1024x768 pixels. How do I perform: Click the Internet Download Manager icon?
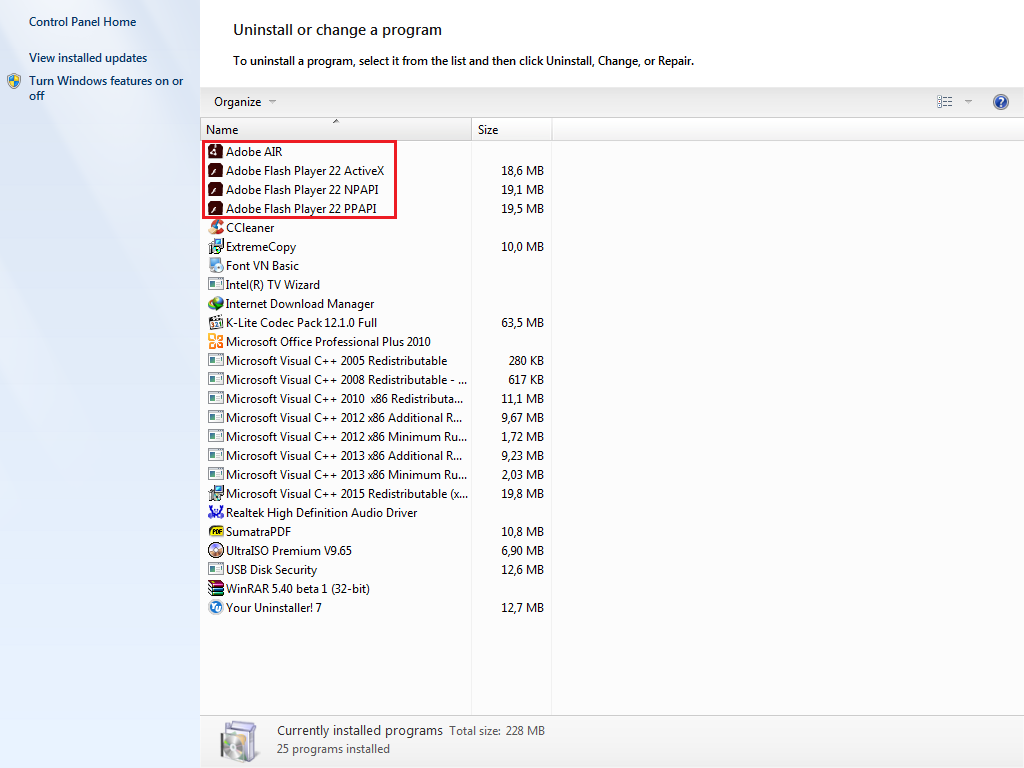click(x=216, y=304)
